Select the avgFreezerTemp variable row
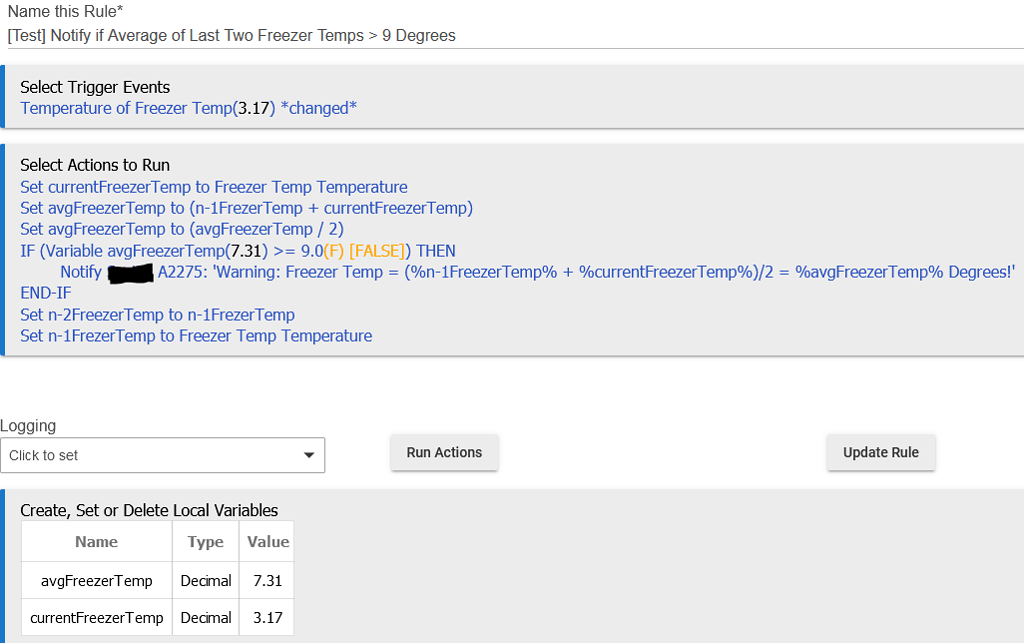The width and height of the screenshot is (1024, 643). (96, 580)
